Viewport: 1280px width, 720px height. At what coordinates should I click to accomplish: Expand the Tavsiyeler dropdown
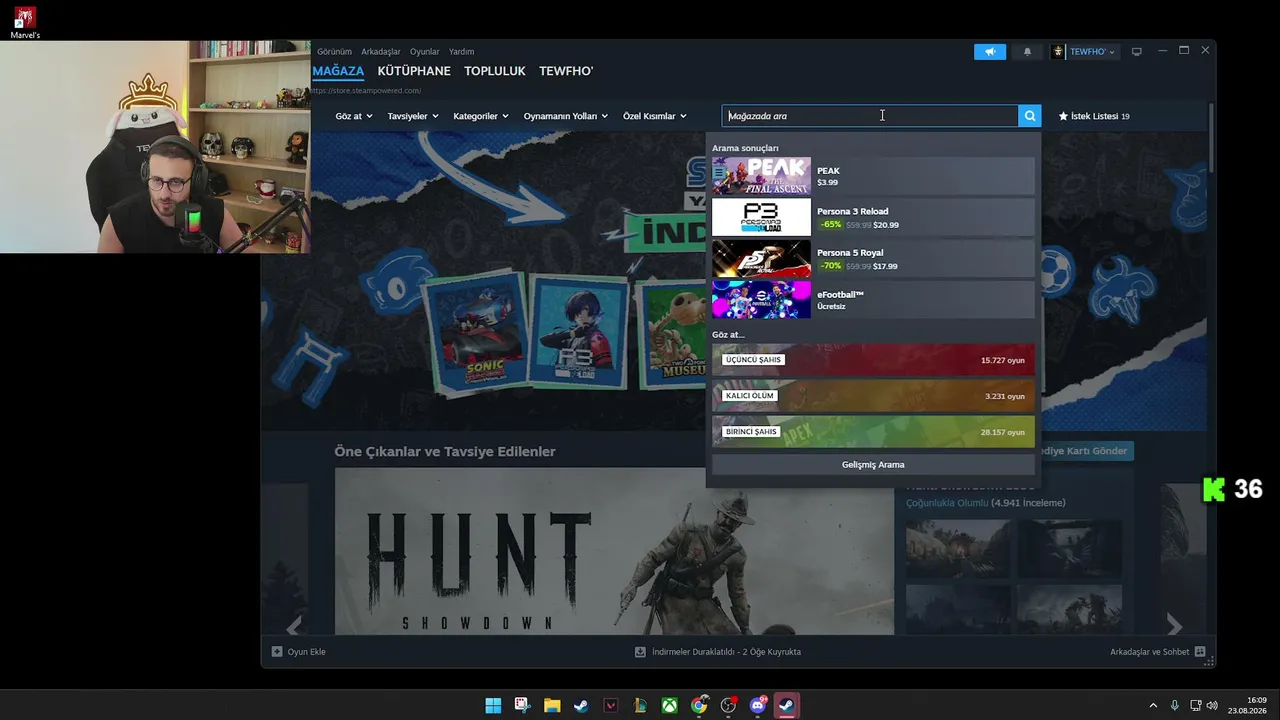click(413, 116)
